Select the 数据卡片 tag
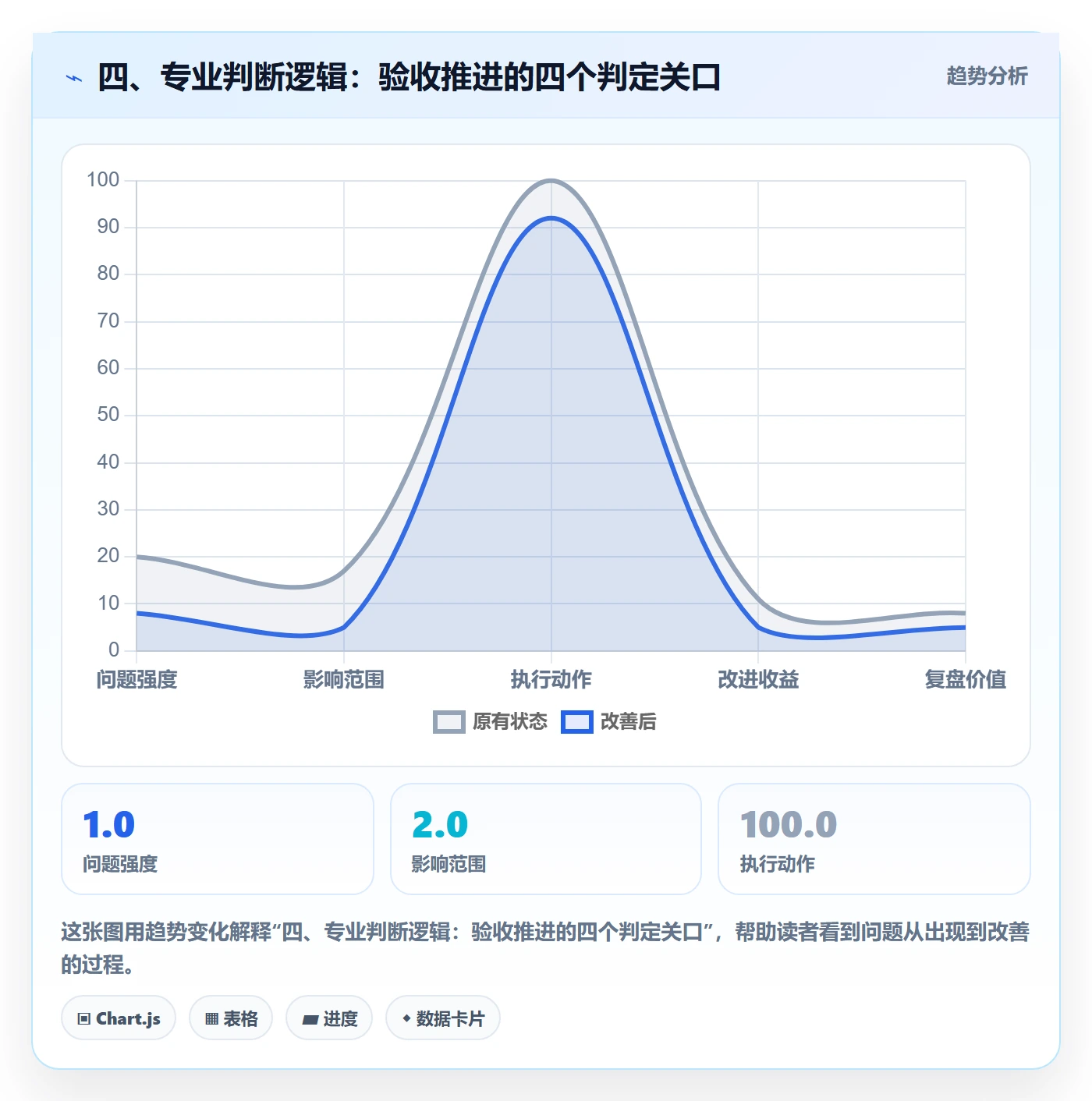1092x1101 pixels. click(443, 1018)
